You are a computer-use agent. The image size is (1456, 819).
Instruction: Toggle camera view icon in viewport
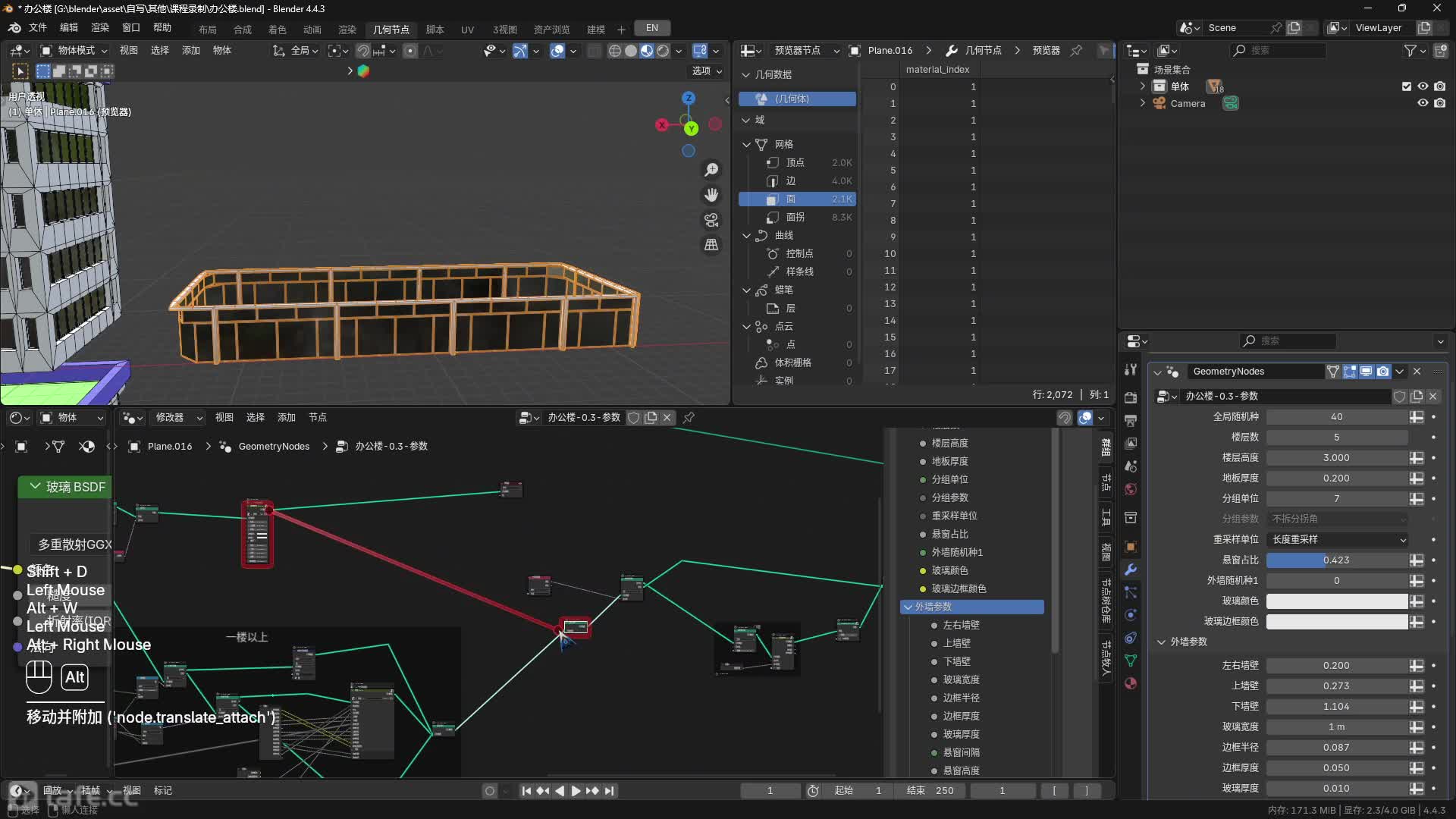tap(711, 220)
